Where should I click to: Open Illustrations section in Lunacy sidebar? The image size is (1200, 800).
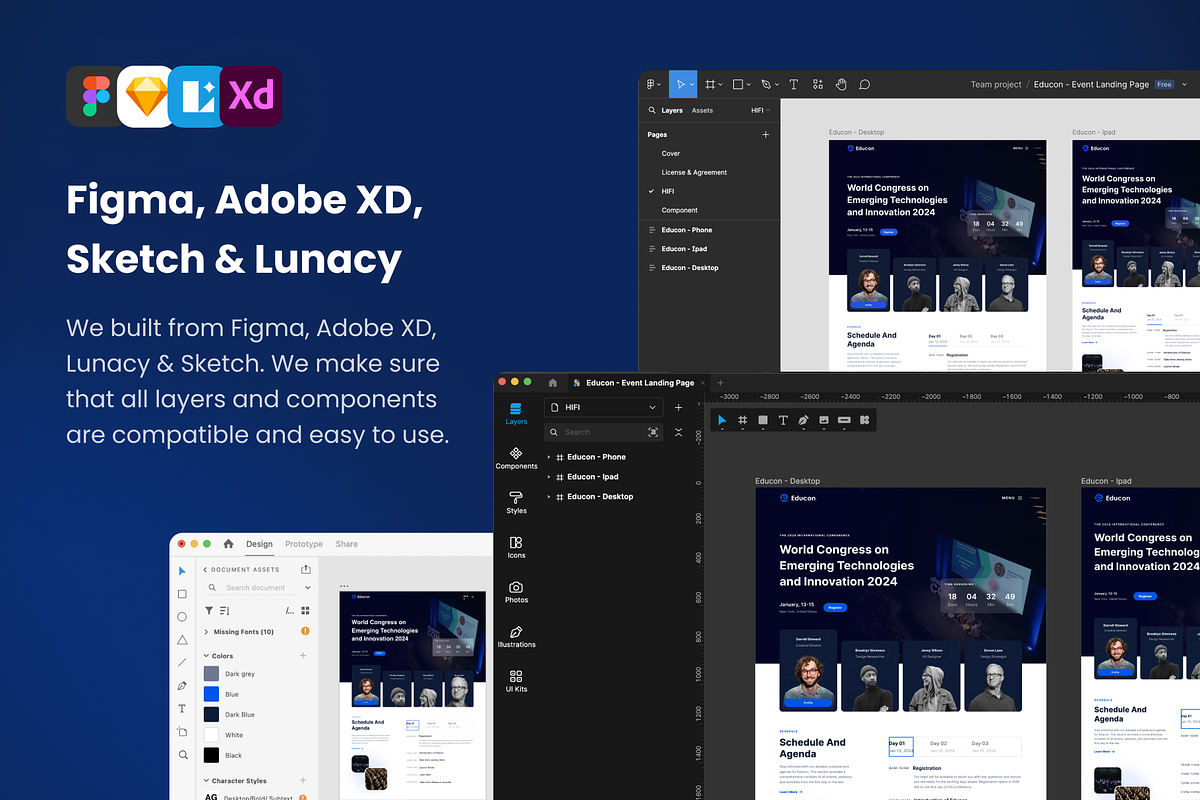coord(516,637)
